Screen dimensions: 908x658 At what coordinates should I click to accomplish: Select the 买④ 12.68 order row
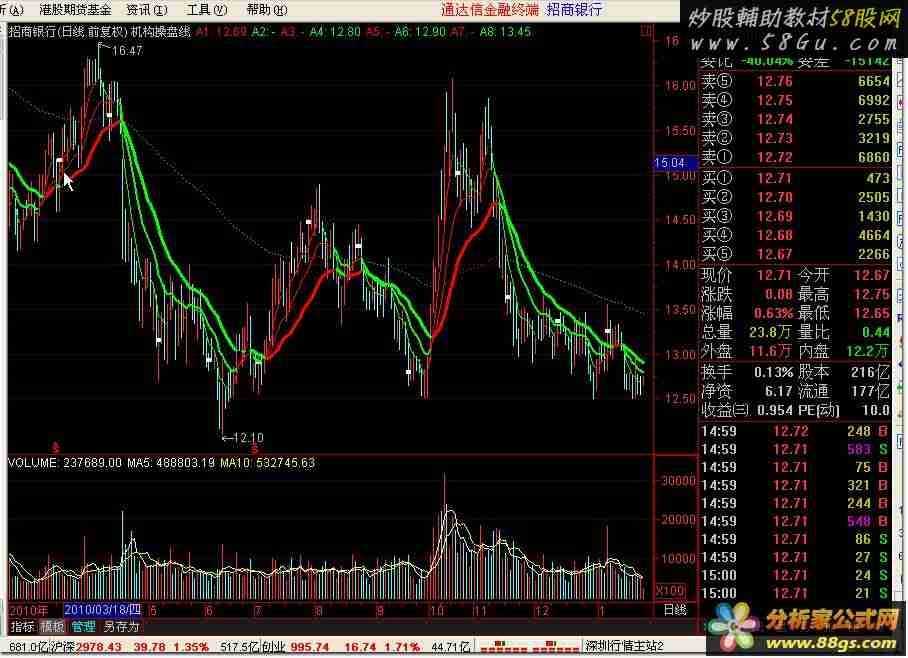[796, 235]
